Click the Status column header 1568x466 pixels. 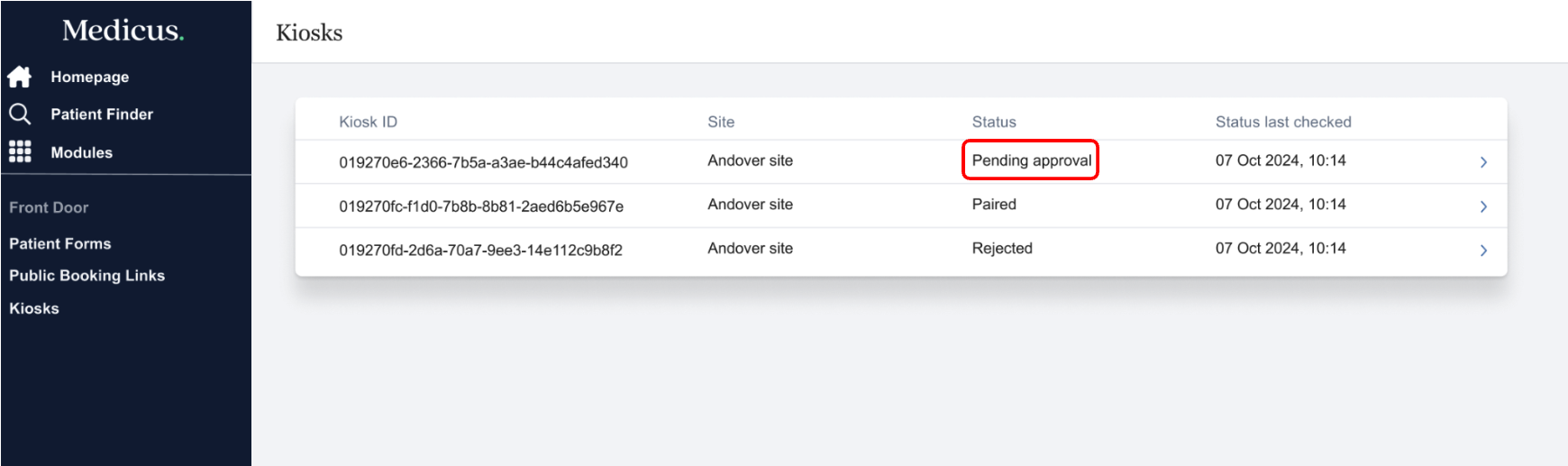(x=994, y=123)
